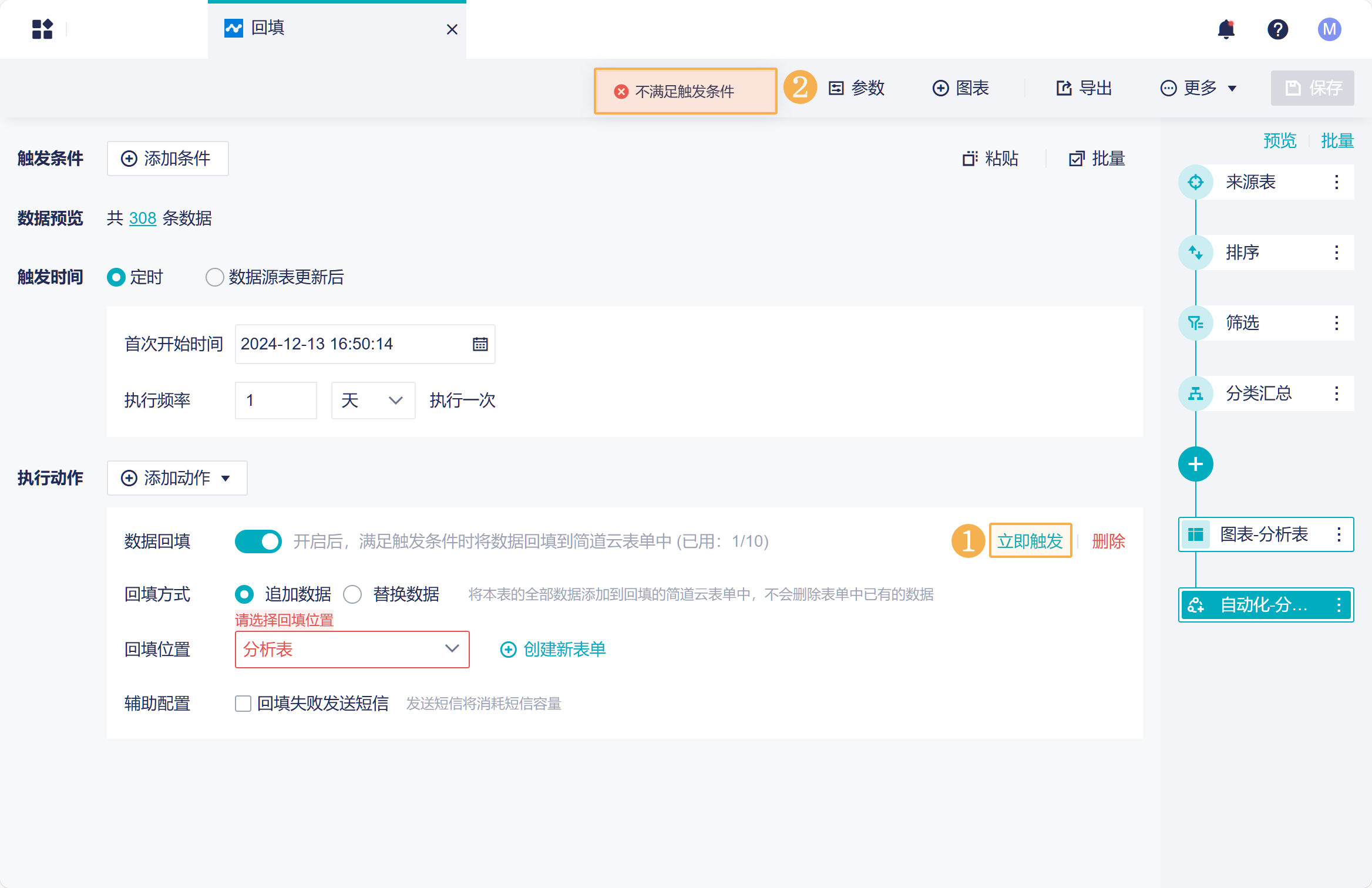The height and width of the screenshot is (888, 1372).
Task: Open the 308 data count link
Action: (x=143, y=218)
